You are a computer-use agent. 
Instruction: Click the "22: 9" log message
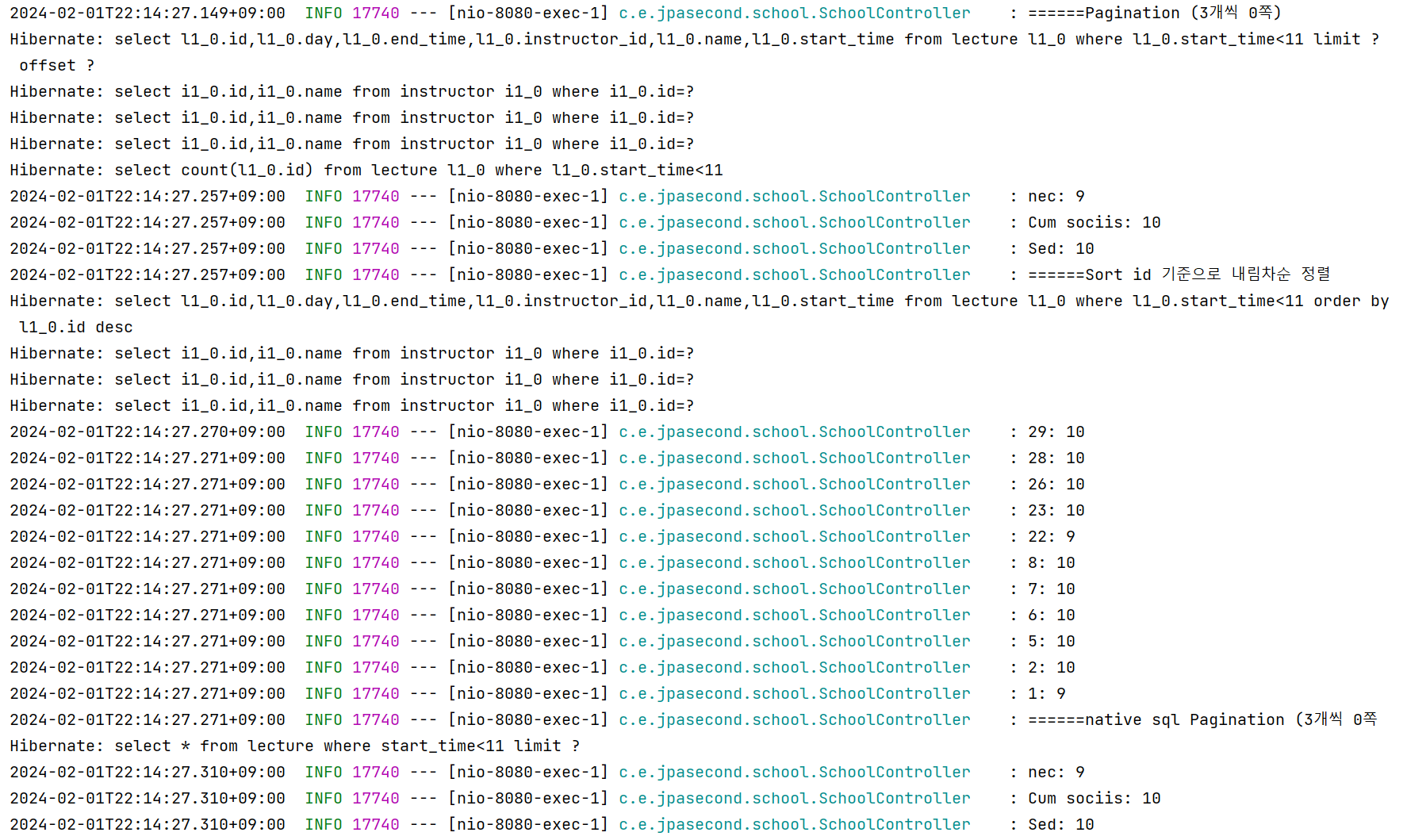click(1052, 536)
